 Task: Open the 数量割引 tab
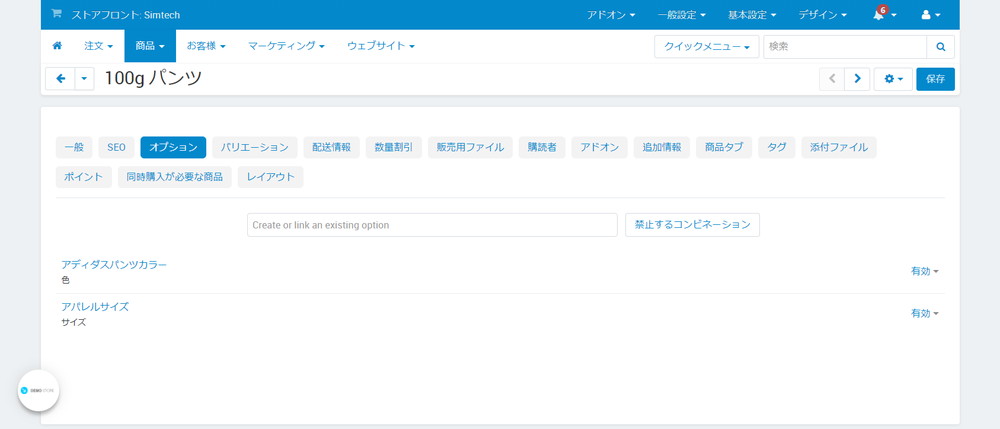coord(393,147)
